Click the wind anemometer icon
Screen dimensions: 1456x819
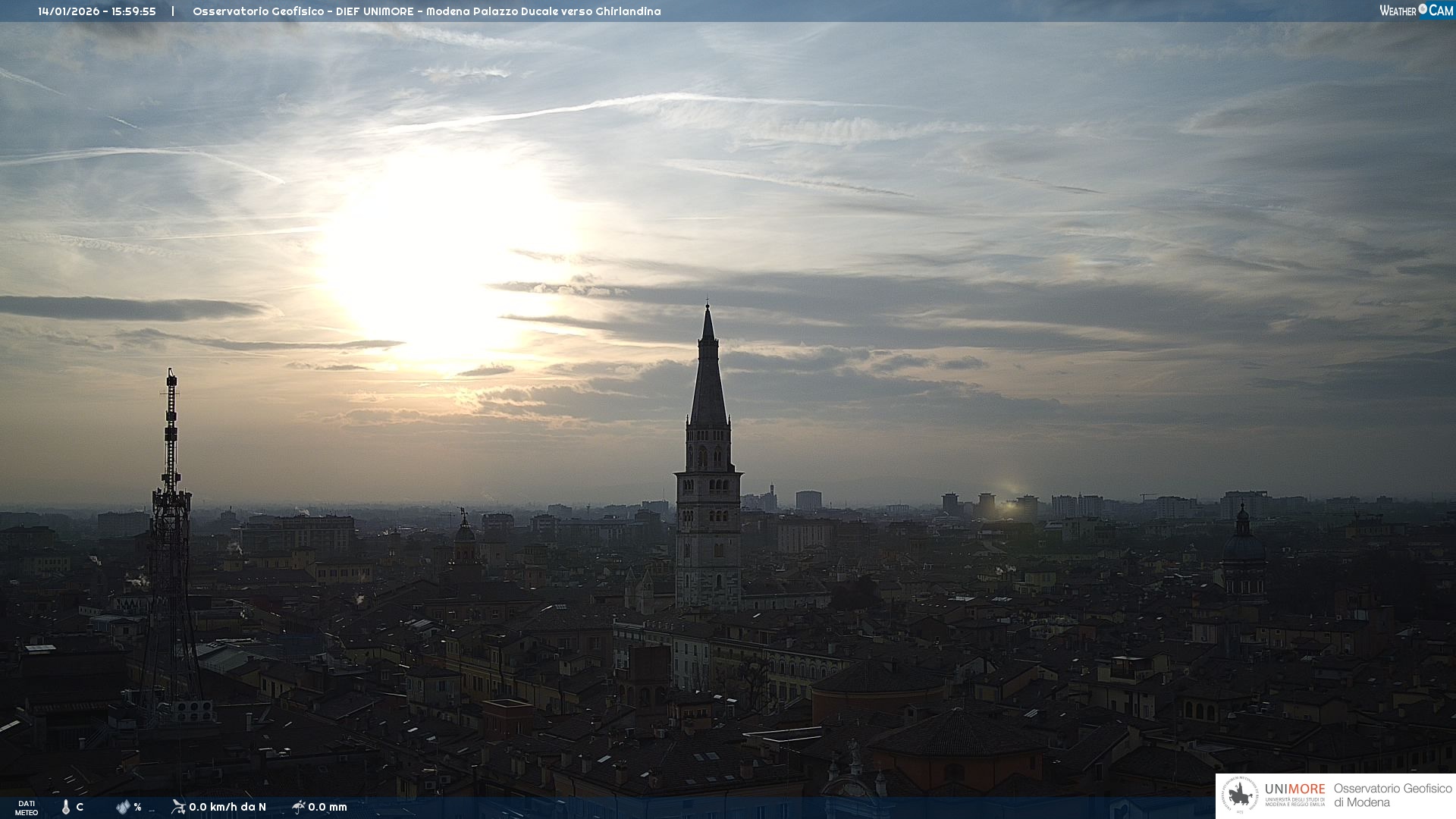click(178, 807)
